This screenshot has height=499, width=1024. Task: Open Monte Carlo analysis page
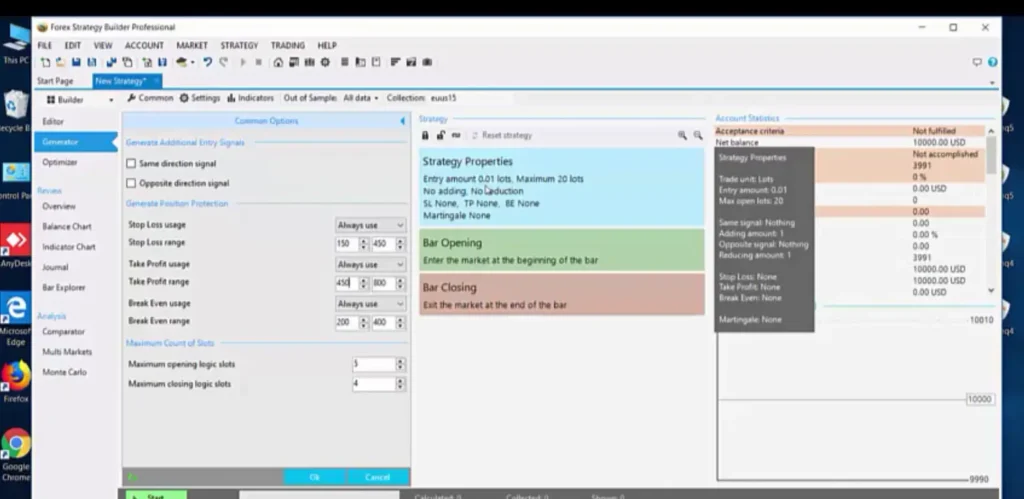coord(65,372)
